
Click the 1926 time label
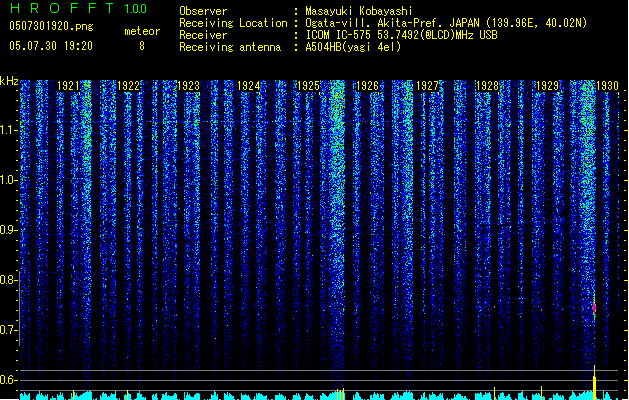[x=367, y=86]
